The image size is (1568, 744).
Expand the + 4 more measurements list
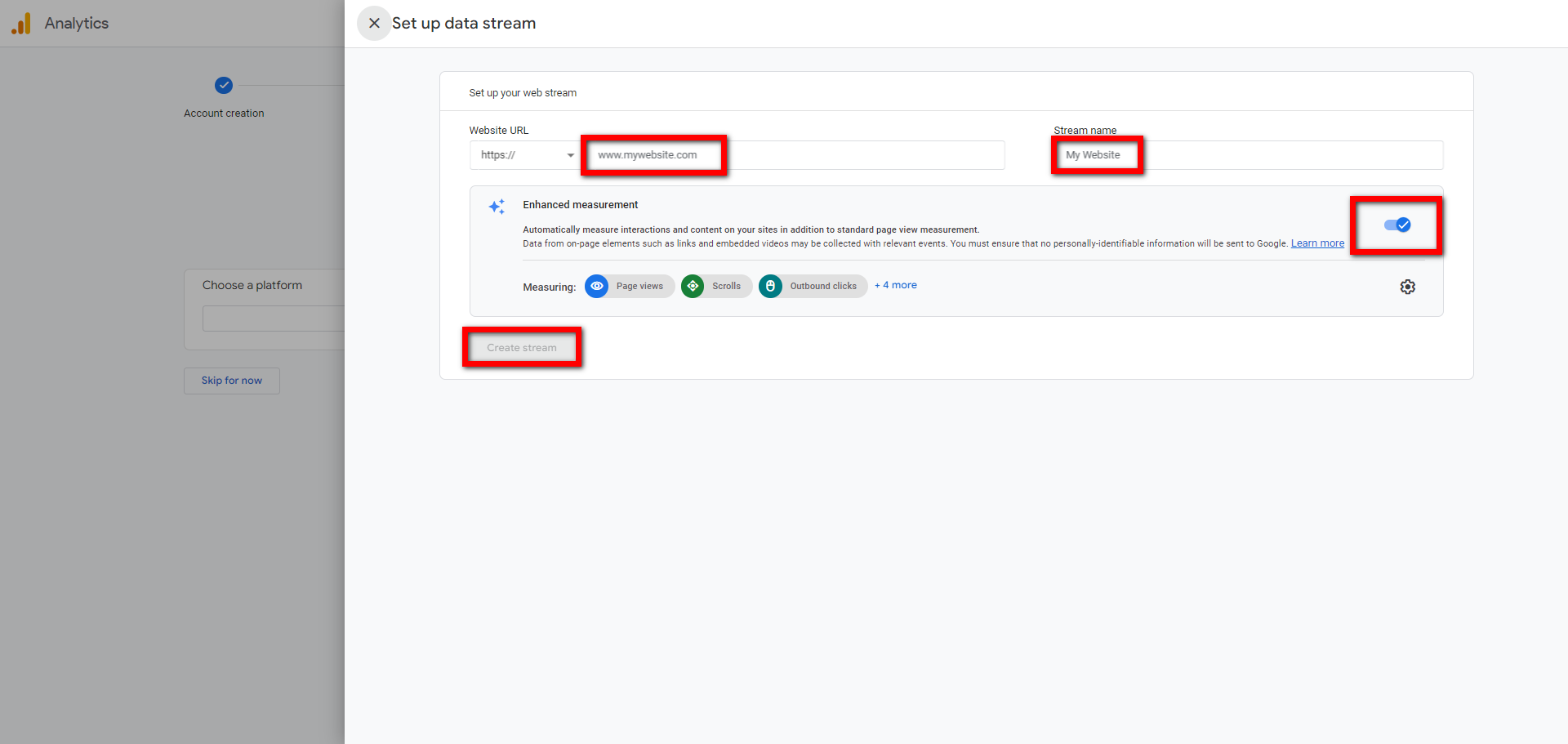point(895,285)
